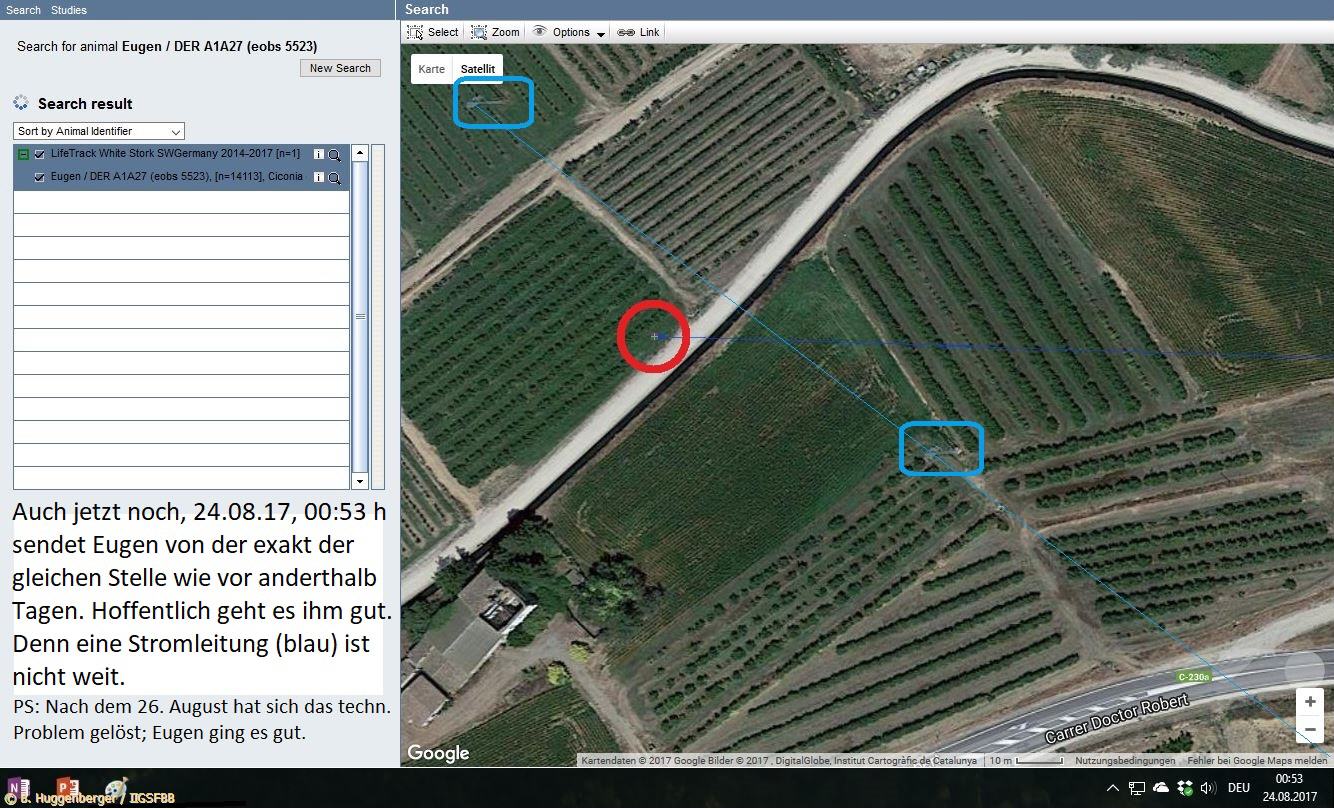Uncheck the Eugen / DER A1A27 checkbox
This screenshot has width=1334, height=809.
pos(40,178)
